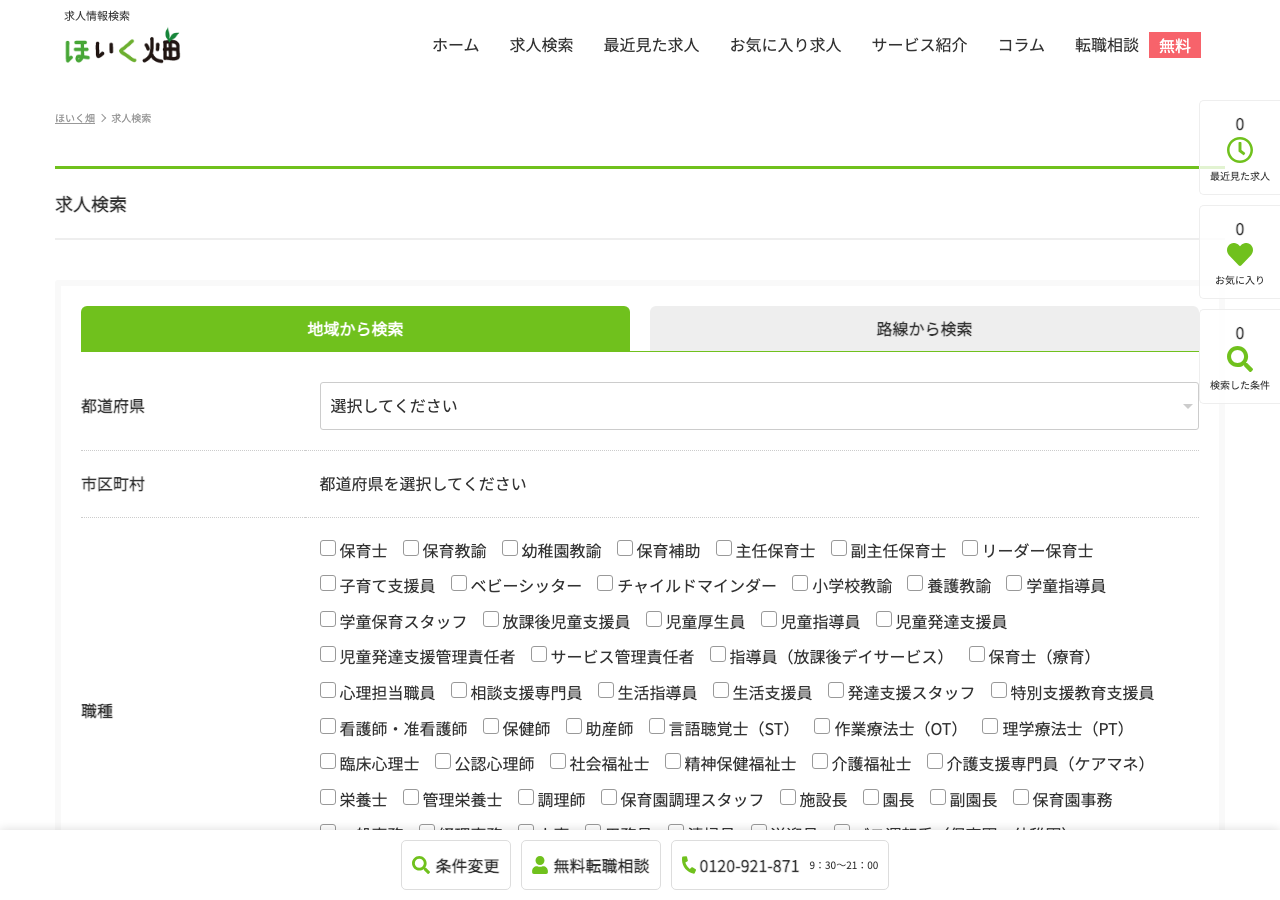This screenshot has width=1280, height=900.
Task: Open お気に入り求人 in the top navigation
Action: (x=786, y=45)
